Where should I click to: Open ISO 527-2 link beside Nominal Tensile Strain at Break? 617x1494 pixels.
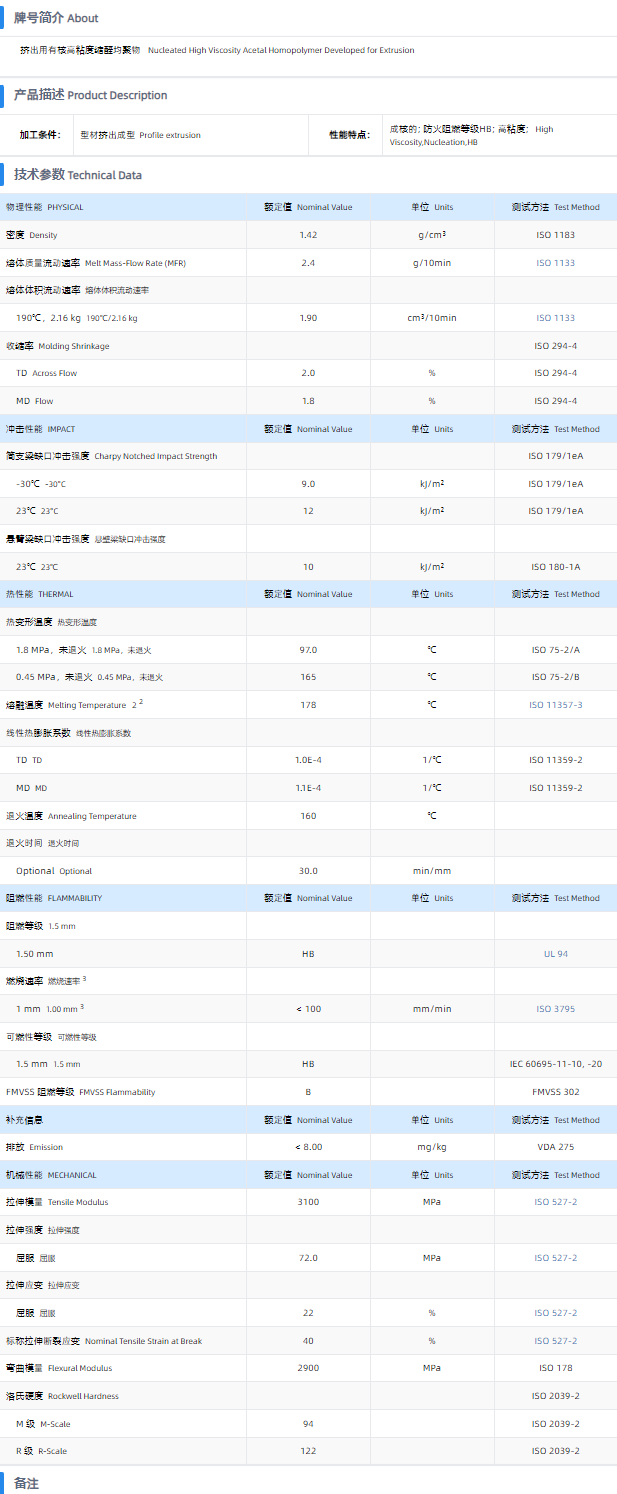tap(555, 1341)
